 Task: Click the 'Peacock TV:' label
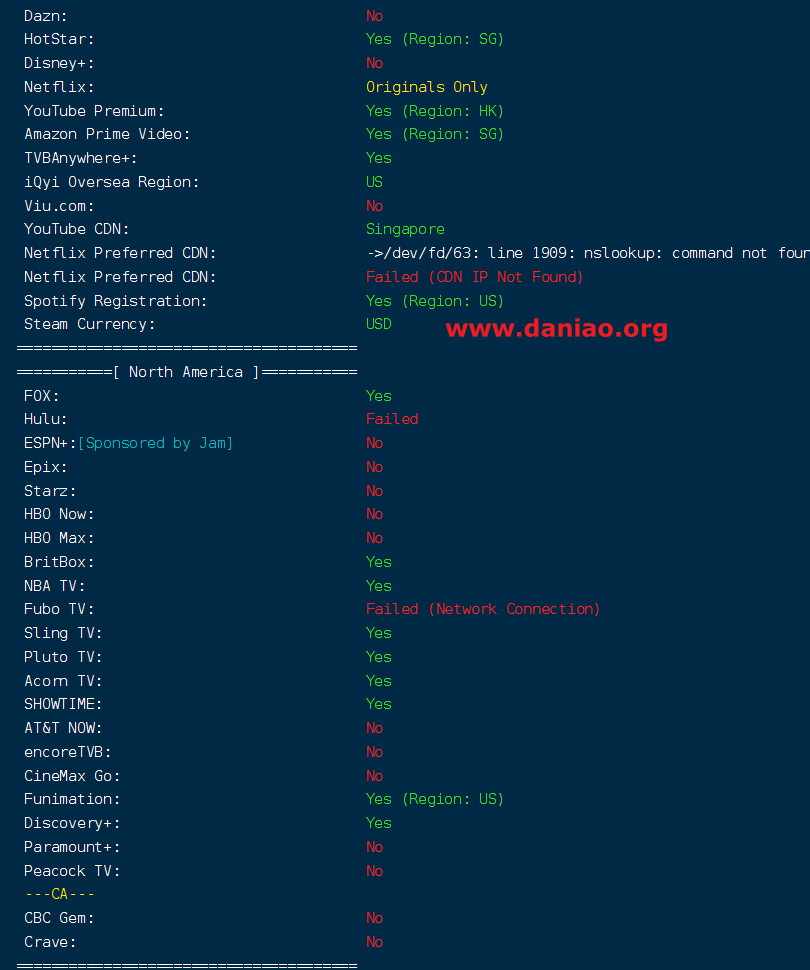click(x=72, y=871)
